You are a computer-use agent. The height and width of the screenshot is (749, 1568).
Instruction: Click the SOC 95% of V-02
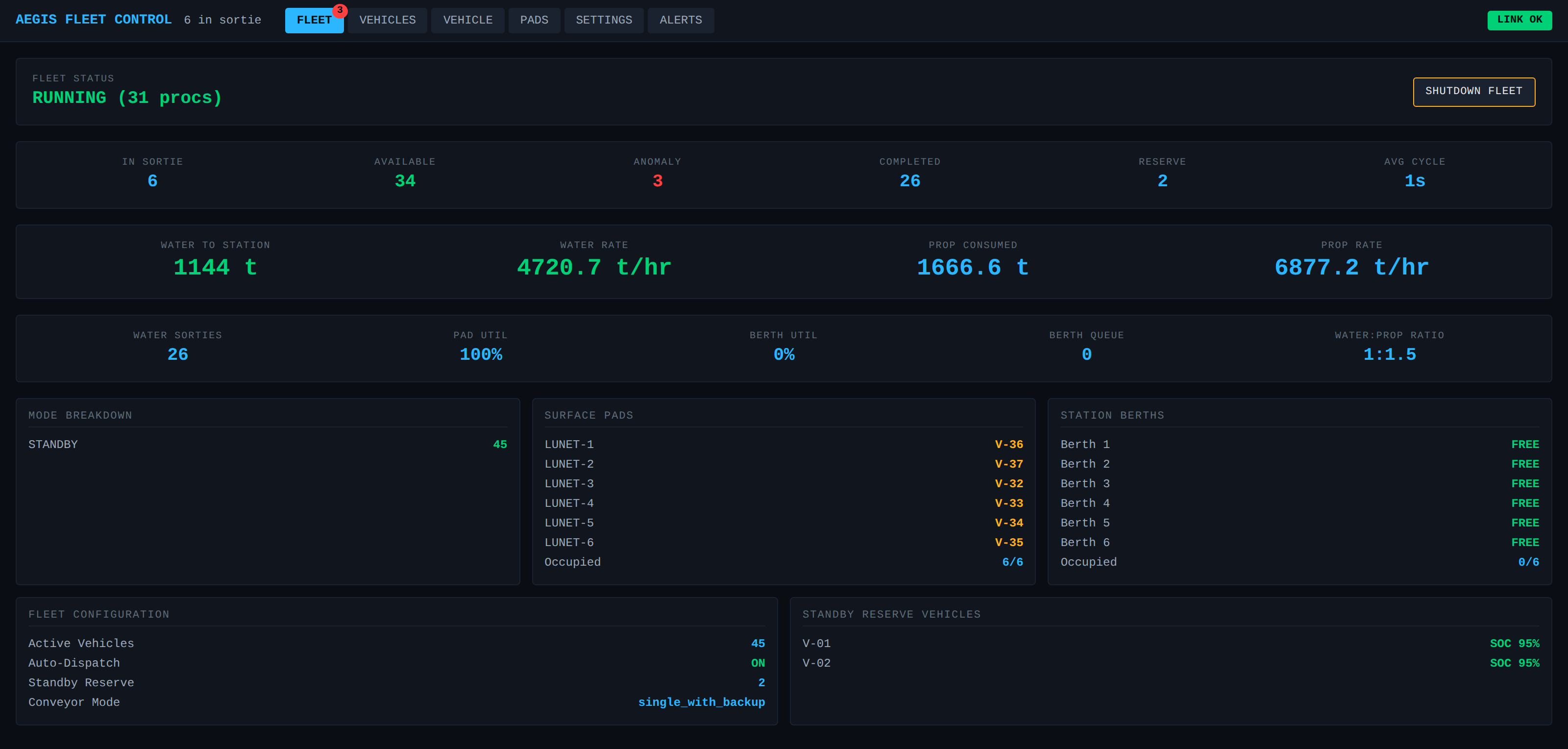[x=1515, y=663]
